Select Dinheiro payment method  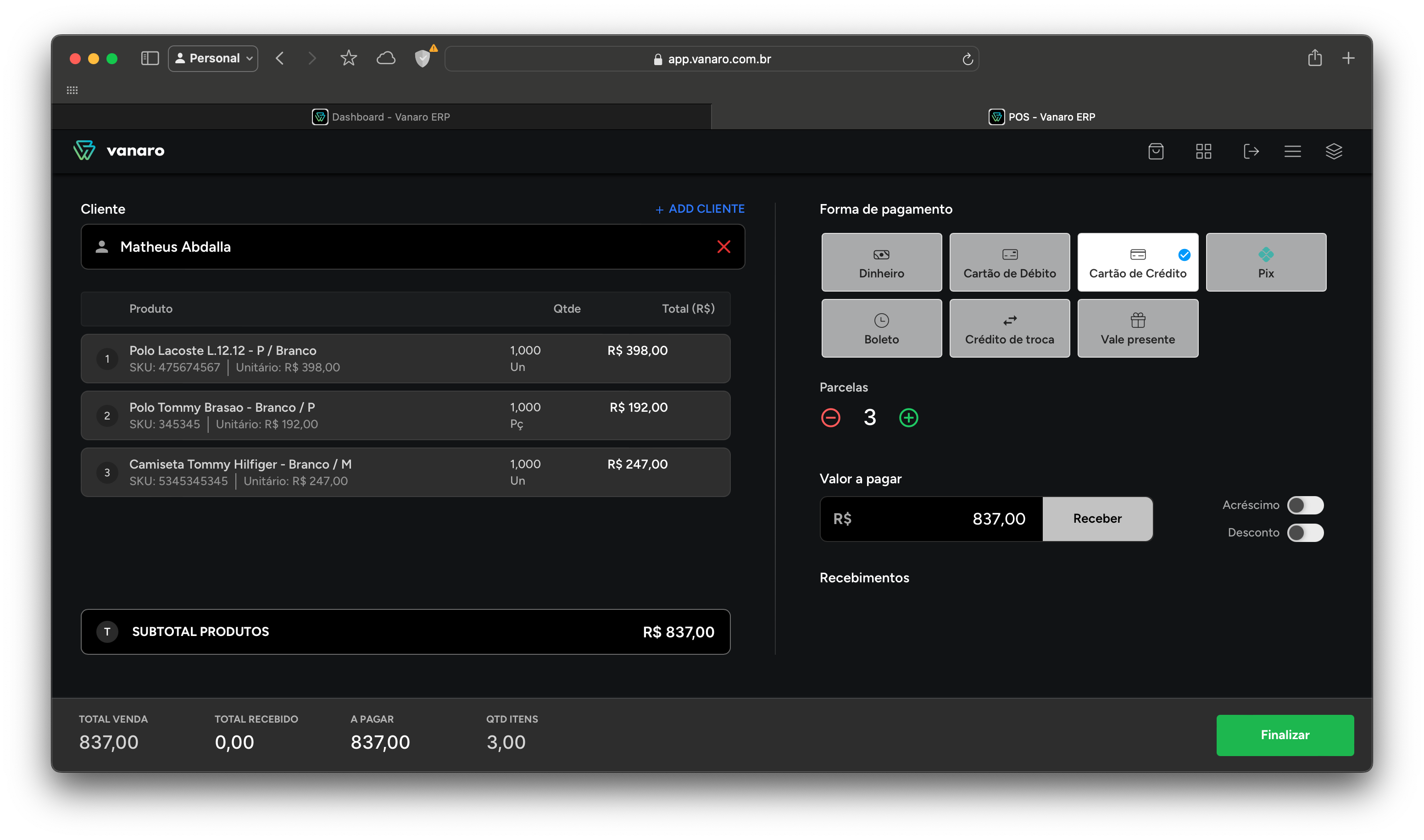coord(881,263)
